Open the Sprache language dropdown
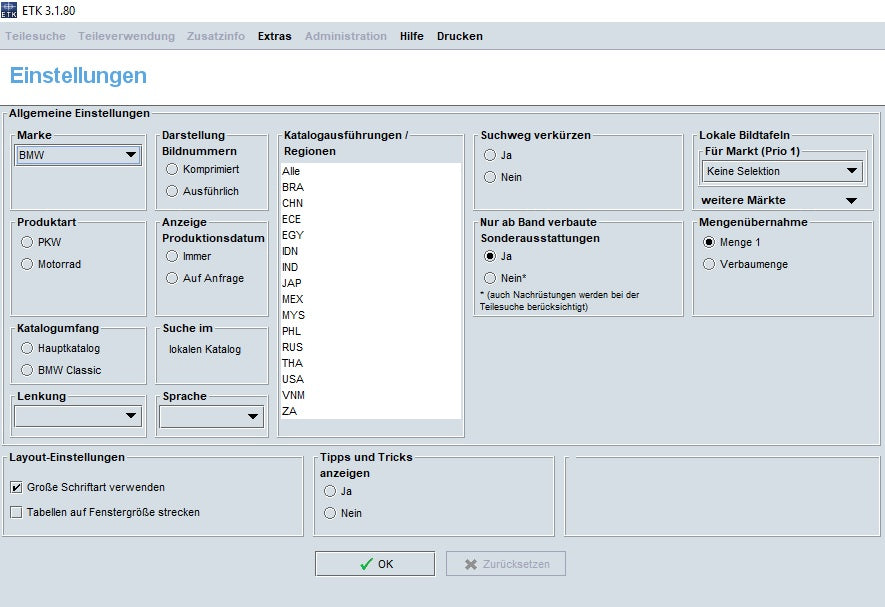Viewport: 885px width, 607px height. (x=211, y=416)
